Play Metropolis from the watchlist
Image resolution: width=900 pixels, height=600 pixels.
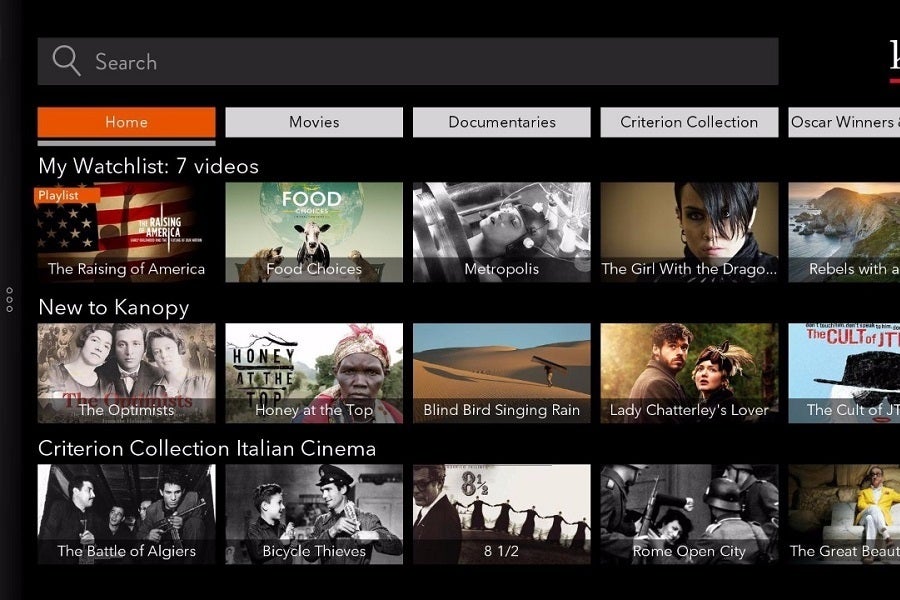(502, 232)
